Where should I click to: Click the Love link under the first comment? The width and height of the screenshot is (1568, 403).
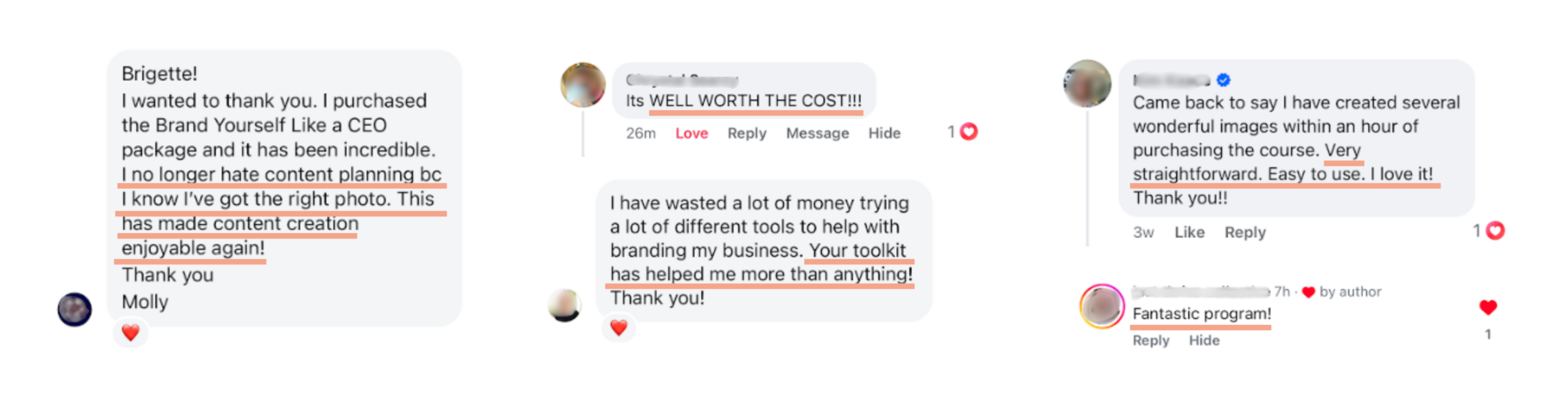(692, 133)
